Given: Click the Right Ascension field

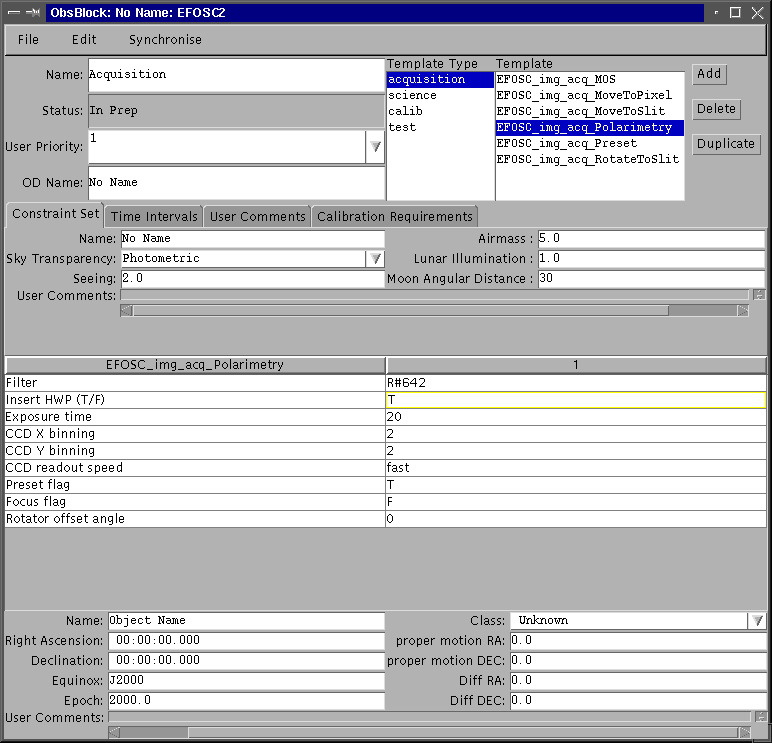Looking at the screenshot, I should [246, 641].
